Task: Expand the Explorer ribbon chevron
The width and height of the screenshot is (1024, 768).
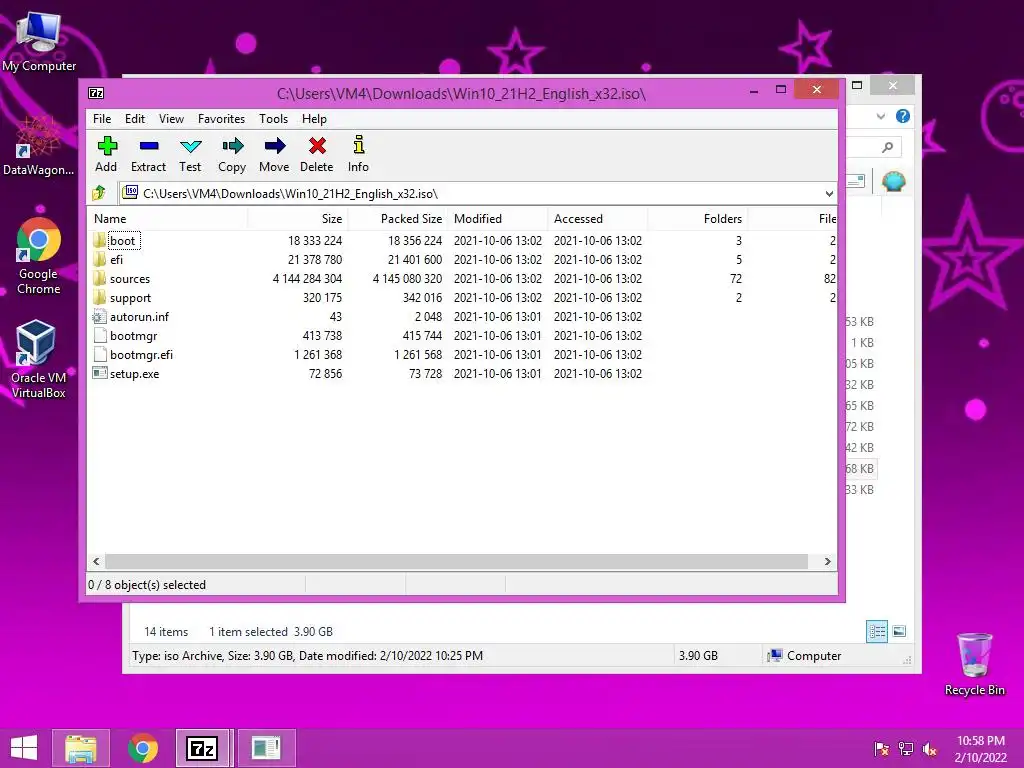Action: click(x=880, y=116)
